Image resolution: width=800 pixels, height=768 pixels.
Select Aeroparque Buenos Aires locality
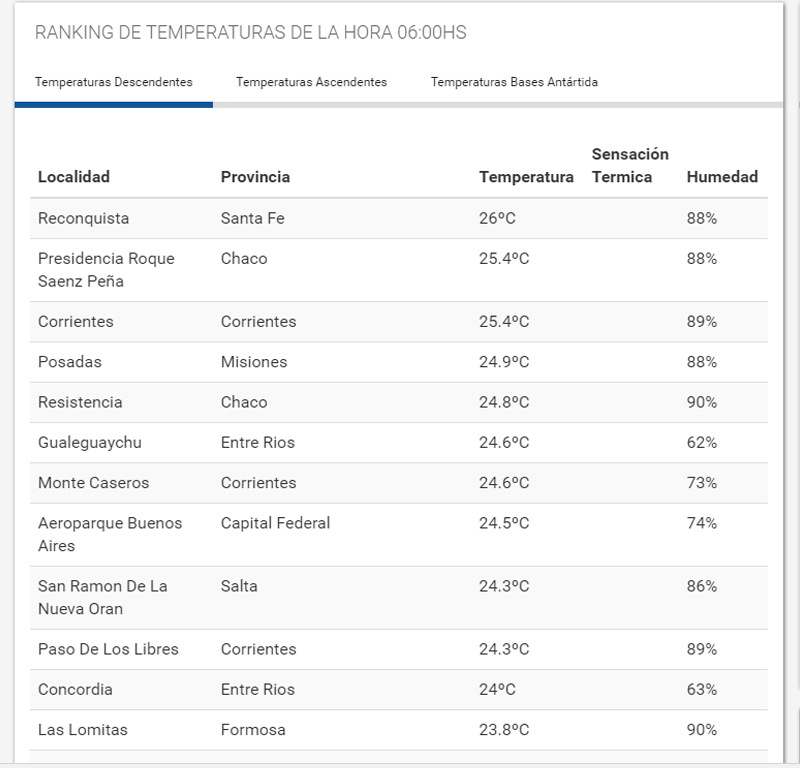point(110,534)
